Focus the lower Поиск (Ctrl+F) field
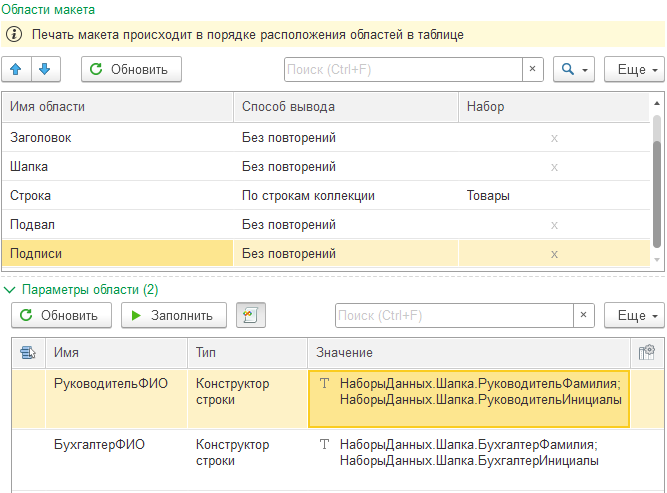The height and width of the screenshot is (493, 667). pyautogui.click(x=454, y=315)
